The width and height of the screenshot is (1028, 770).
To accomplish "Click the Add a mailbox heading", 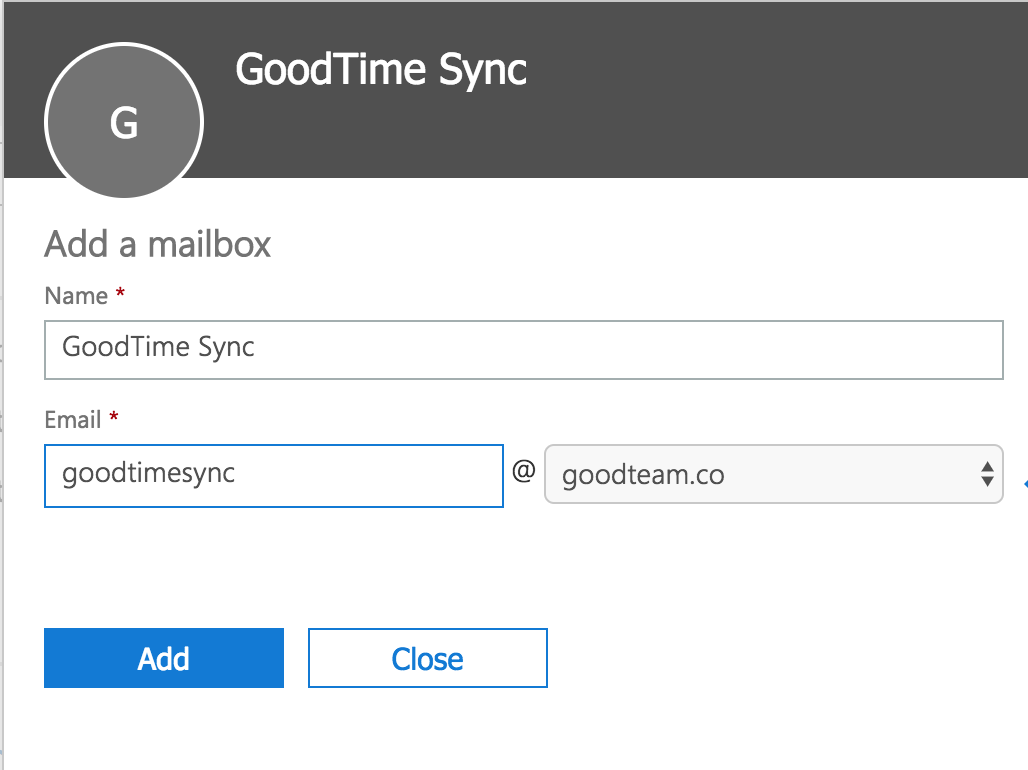I will [157, 244].
